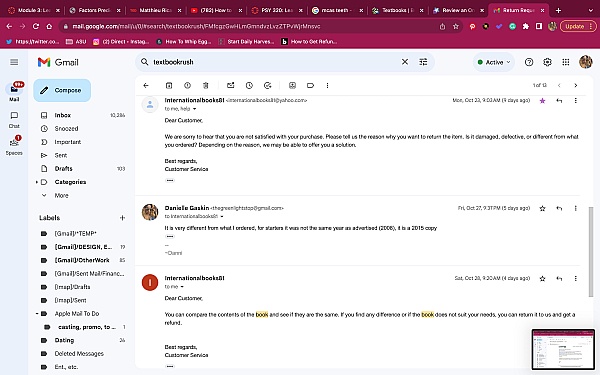Open the Gmail main menu hamburger icon
The width and height of the screenshot is (600, 375).
tap(14, 62)
